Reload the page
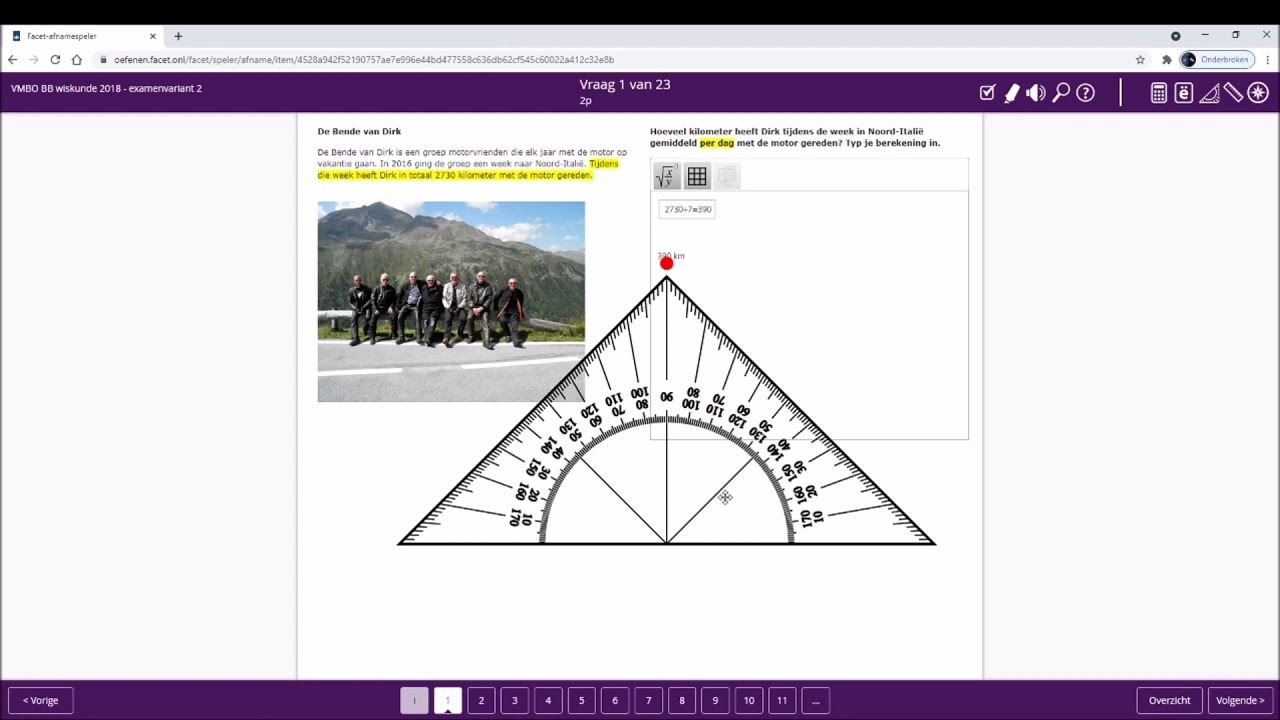 click(55, 60)
